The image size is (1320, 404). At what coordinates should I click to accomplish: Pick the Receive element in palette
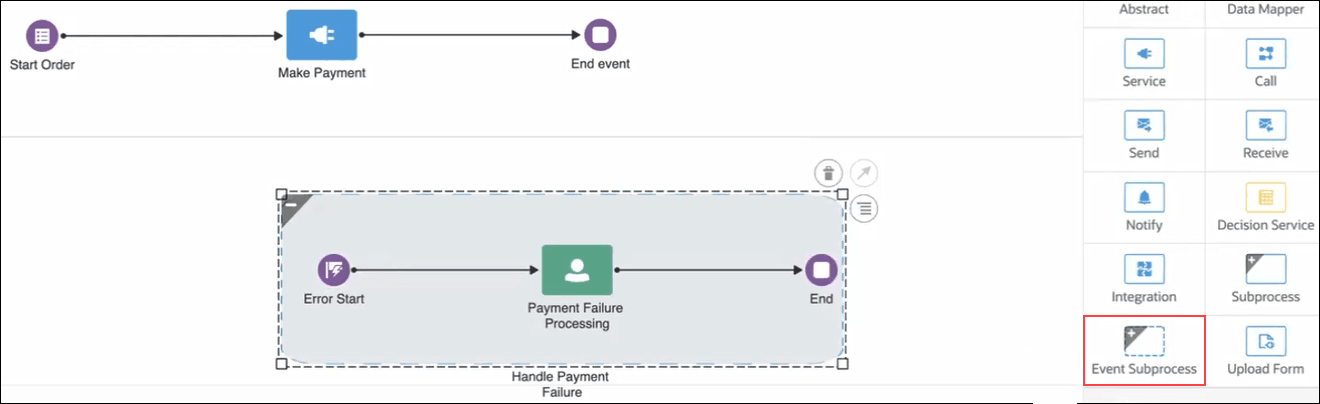coord(1265,126)
